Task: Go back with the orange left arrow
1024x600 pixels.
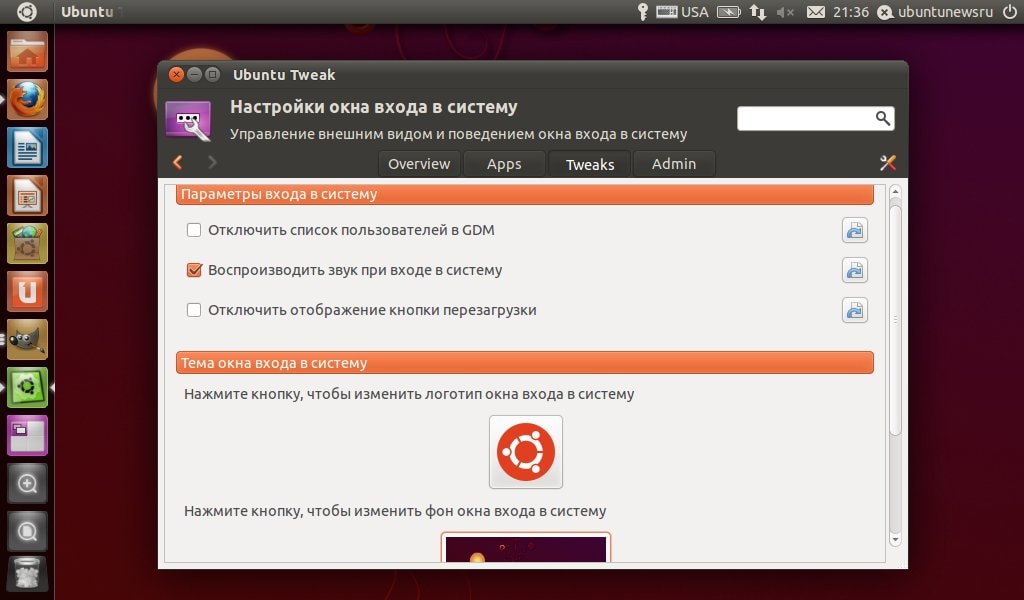Action: click(178, 162)
